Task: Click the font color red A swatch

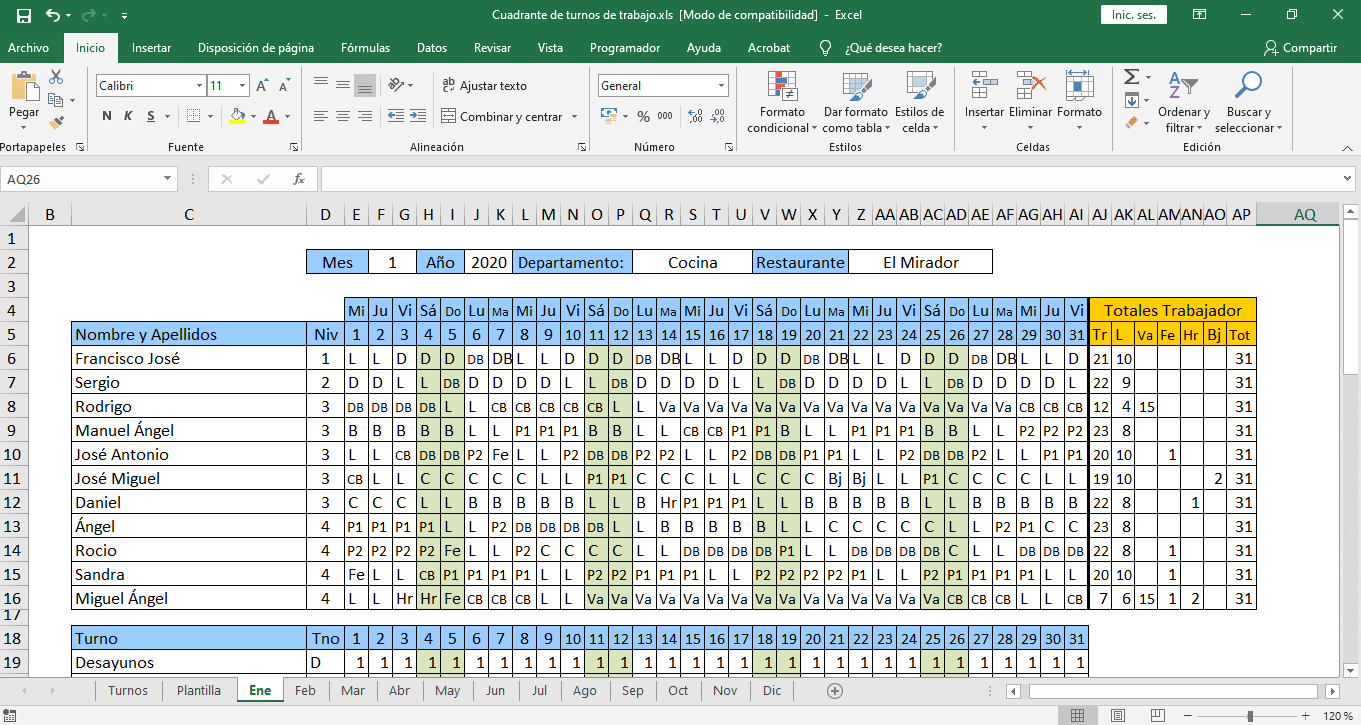Action: [x=270, y=117]
